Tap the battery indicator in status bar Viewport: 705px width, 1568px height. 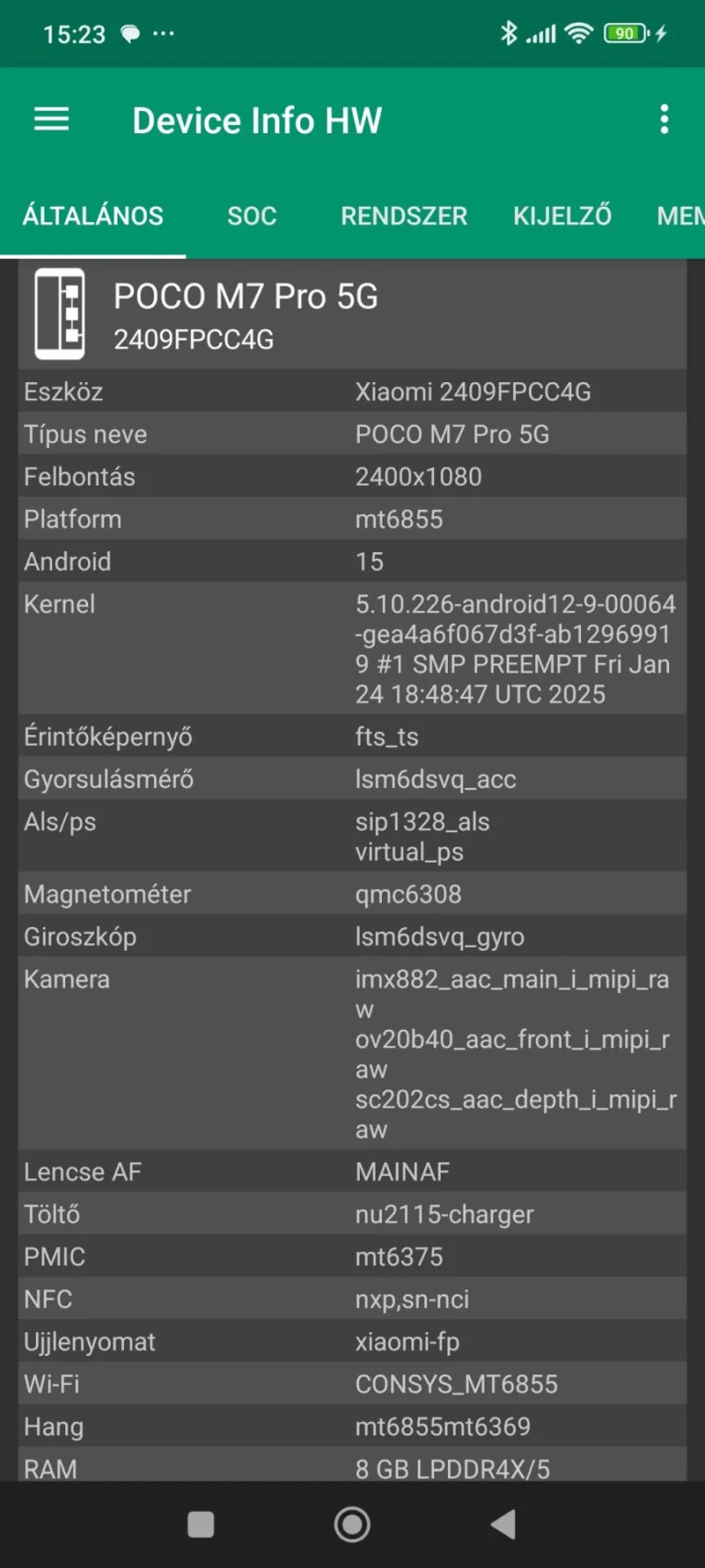pyautogui.click(x=626, y=34)
